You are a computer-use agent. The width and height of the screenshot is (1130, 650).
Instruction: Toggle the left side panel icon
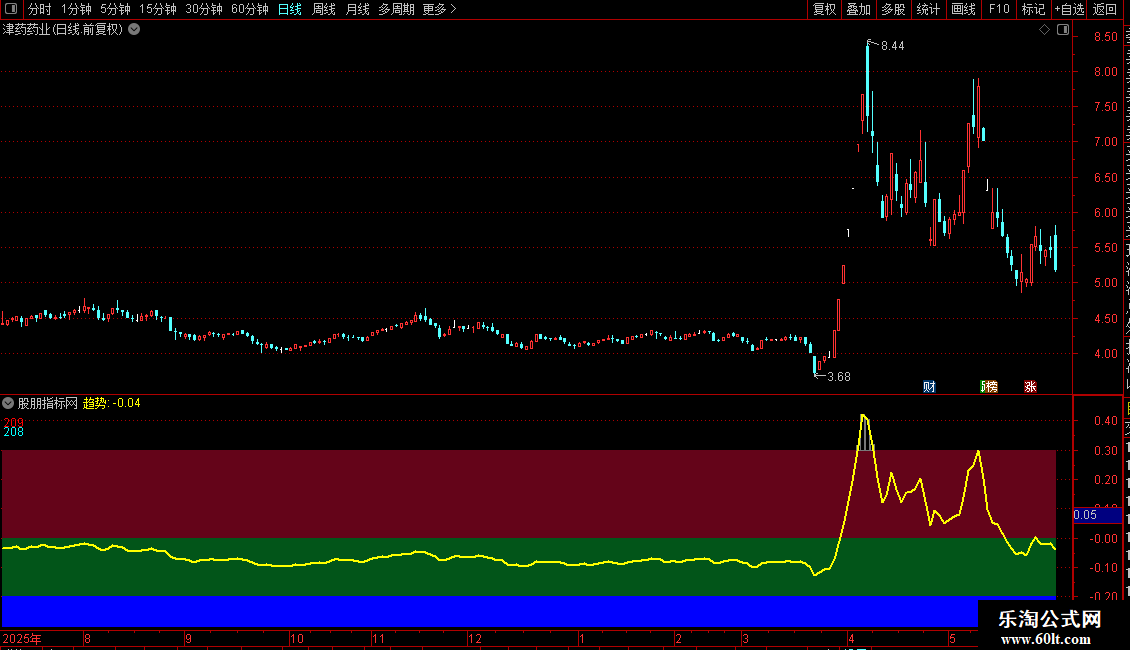tap(11, 9)
